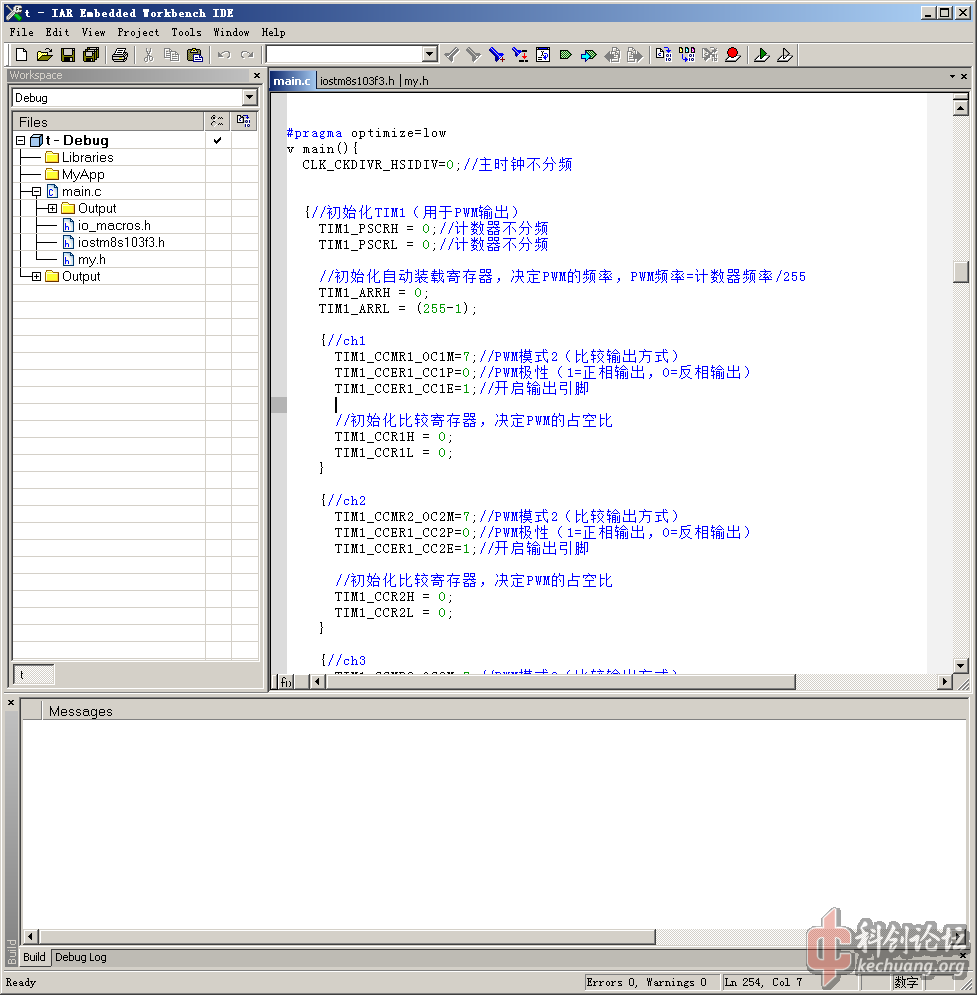Open the toolbar search combo box arrow
This screenshot has height=995, width=977.
tap(430, 55)
